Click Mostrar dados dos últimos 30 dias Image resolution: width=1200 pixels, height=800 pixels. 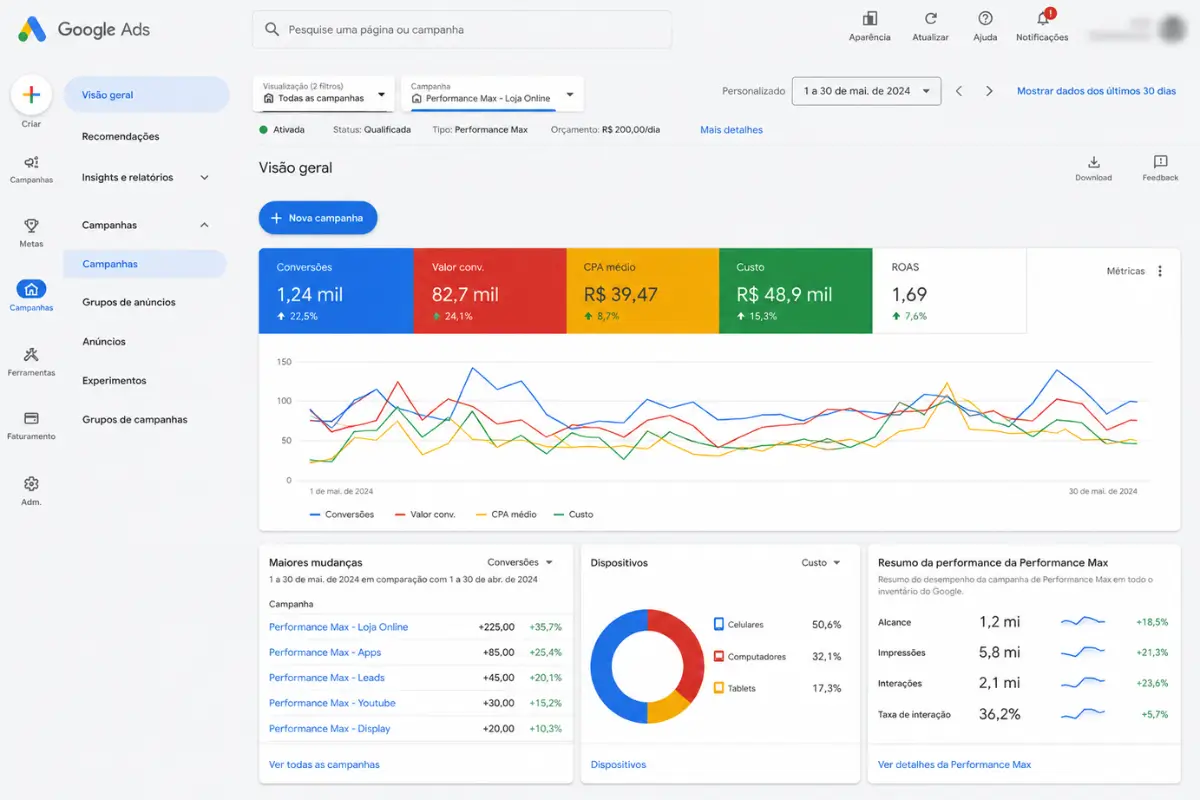tap(1096, 91)
